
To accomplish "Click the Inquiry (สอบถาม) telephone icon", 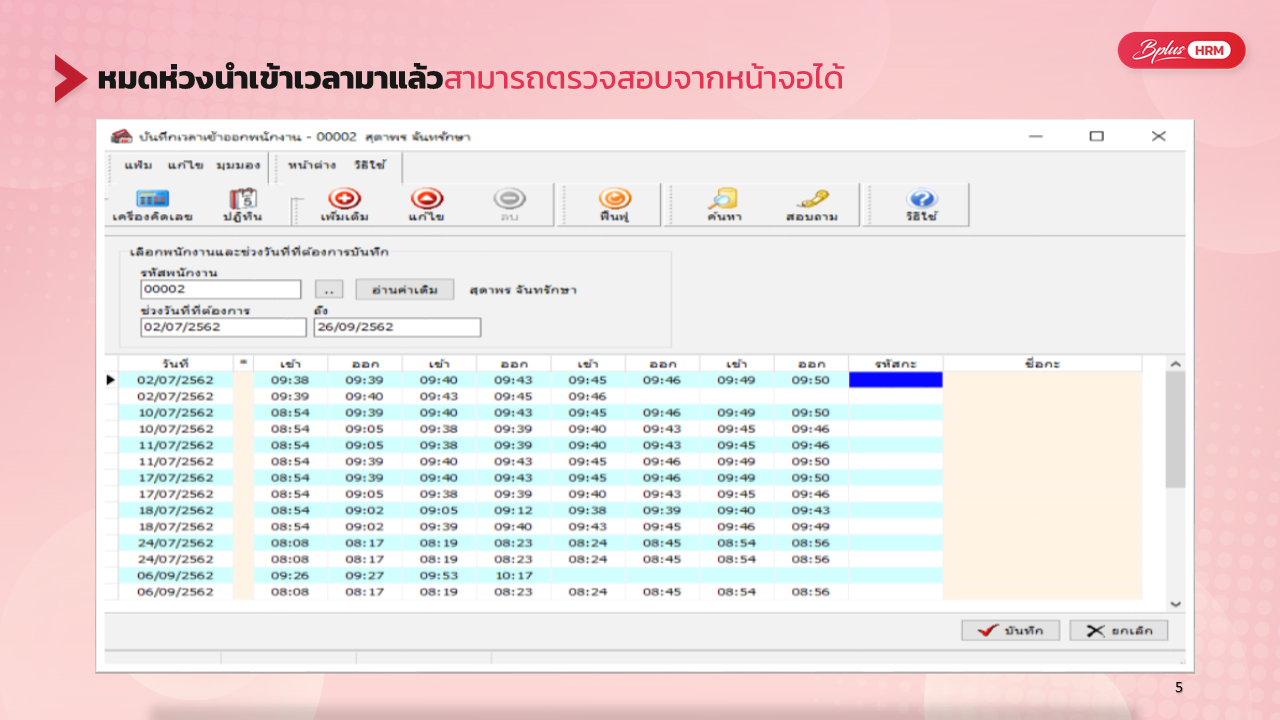I will pos(811,199).
